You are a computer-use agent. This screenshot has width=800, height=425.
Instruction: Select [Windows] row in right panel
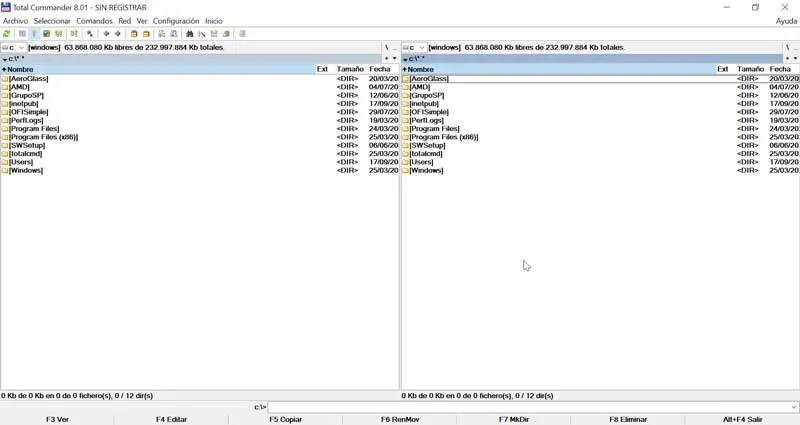[x=600, y=170]
